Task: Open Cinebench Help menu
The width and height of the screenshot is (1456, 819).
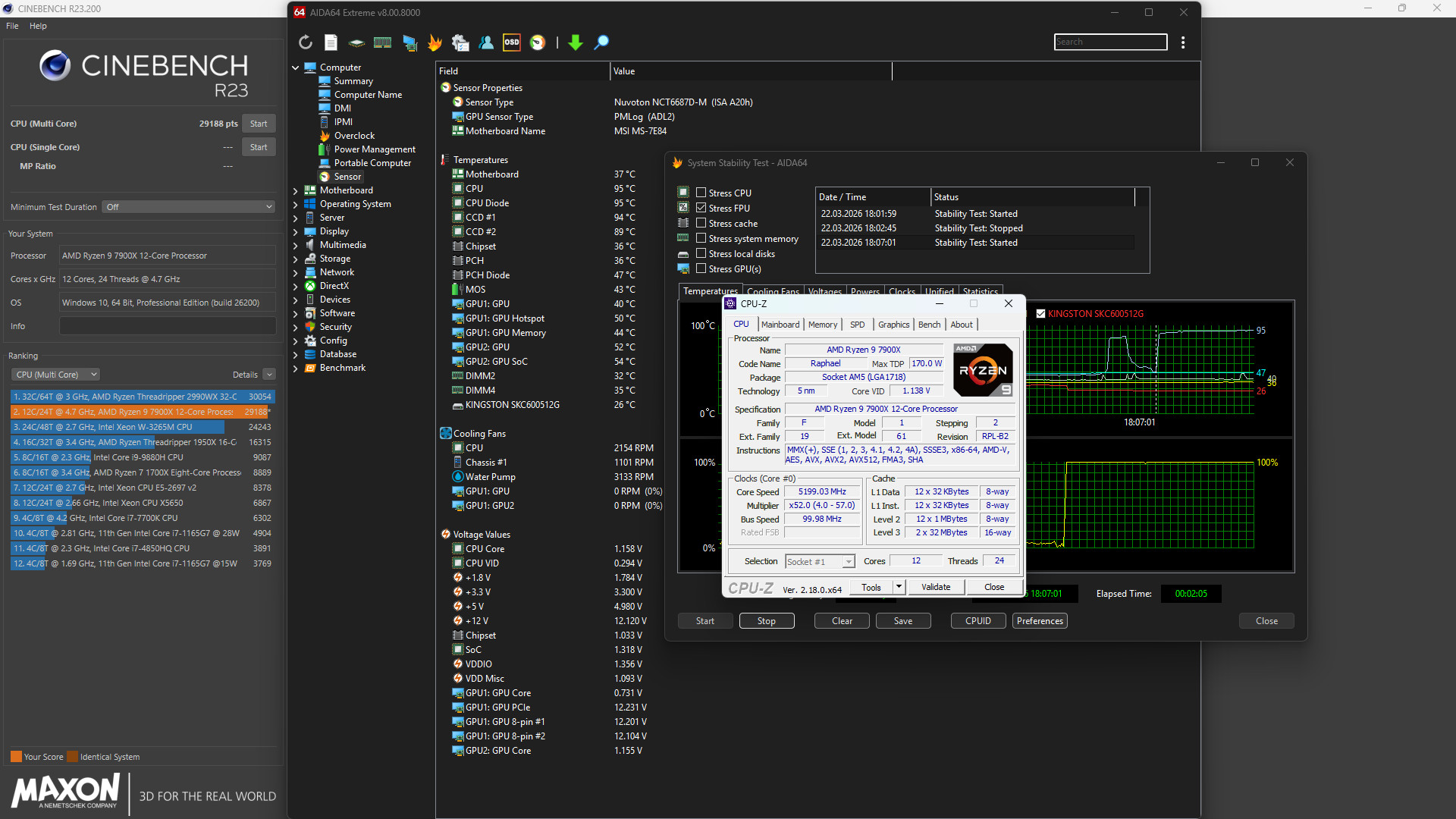Action: pyautogui.click(x=38, y=26)
